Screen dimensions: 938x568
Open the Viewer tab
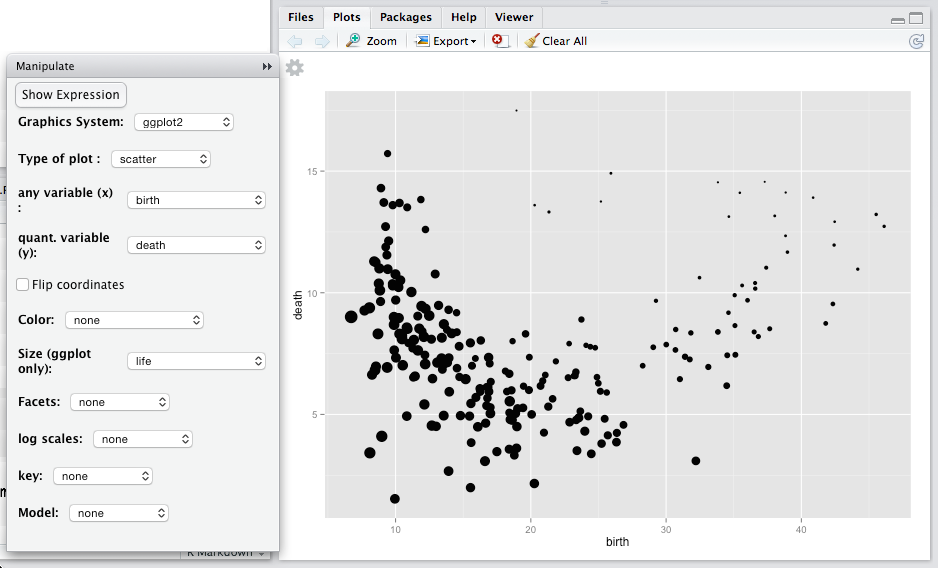(x=514, y=17)
